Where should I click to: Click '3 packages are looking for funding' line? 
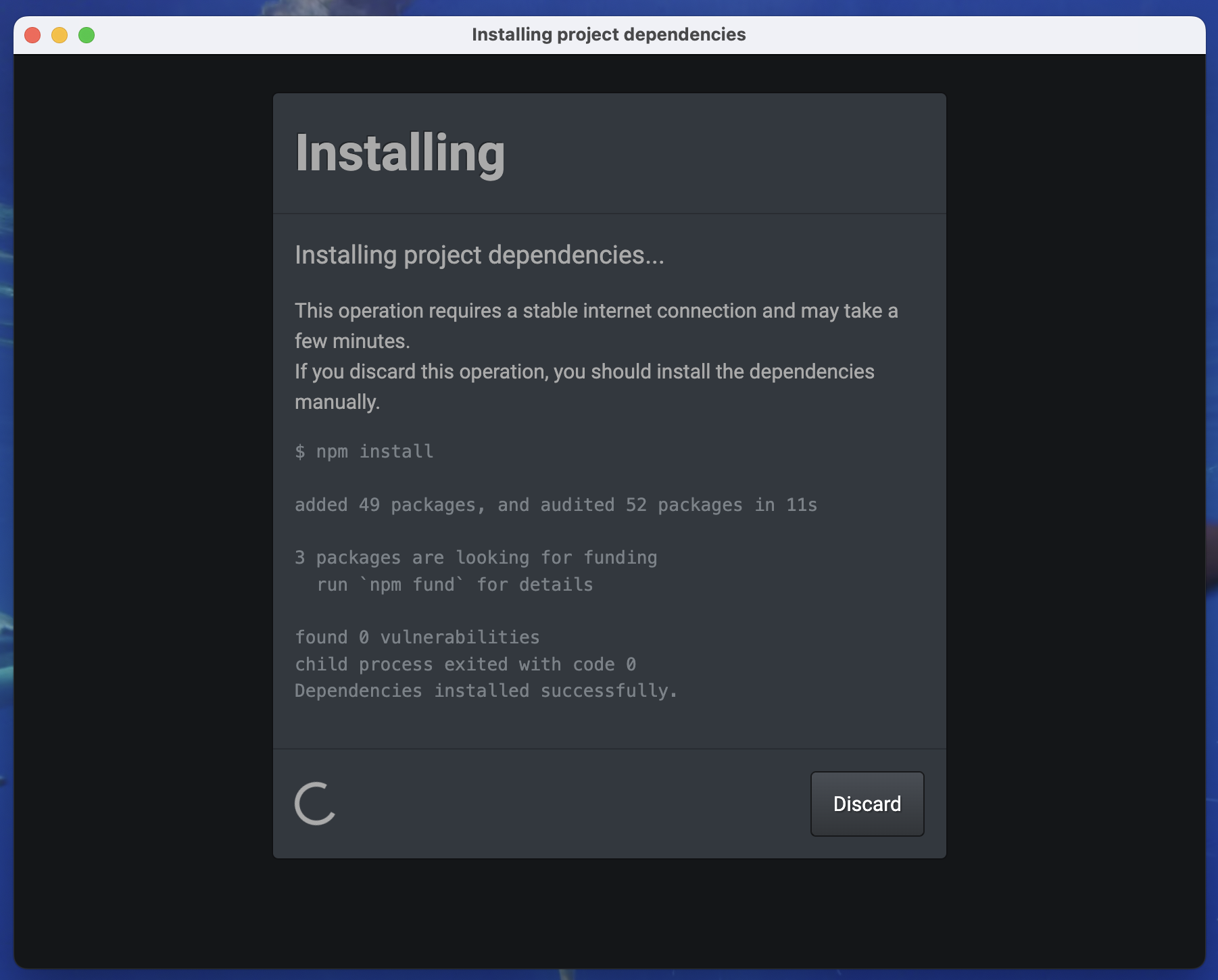[x=476, y=558]
